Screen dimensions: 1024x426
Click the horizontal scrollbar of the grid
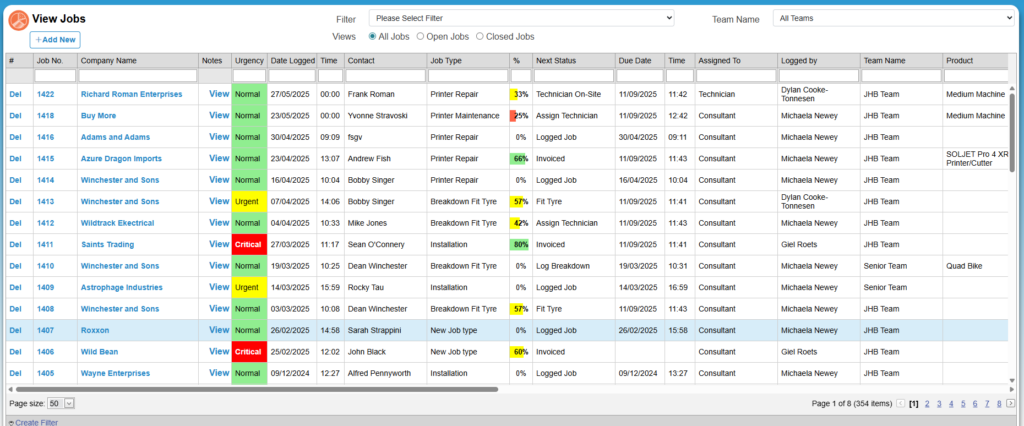(257, 389)
